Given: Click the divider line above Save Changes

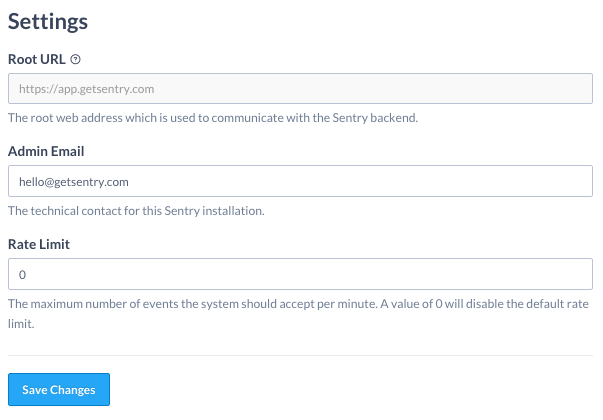Looking at the screenshot, I should coord(300,355).
